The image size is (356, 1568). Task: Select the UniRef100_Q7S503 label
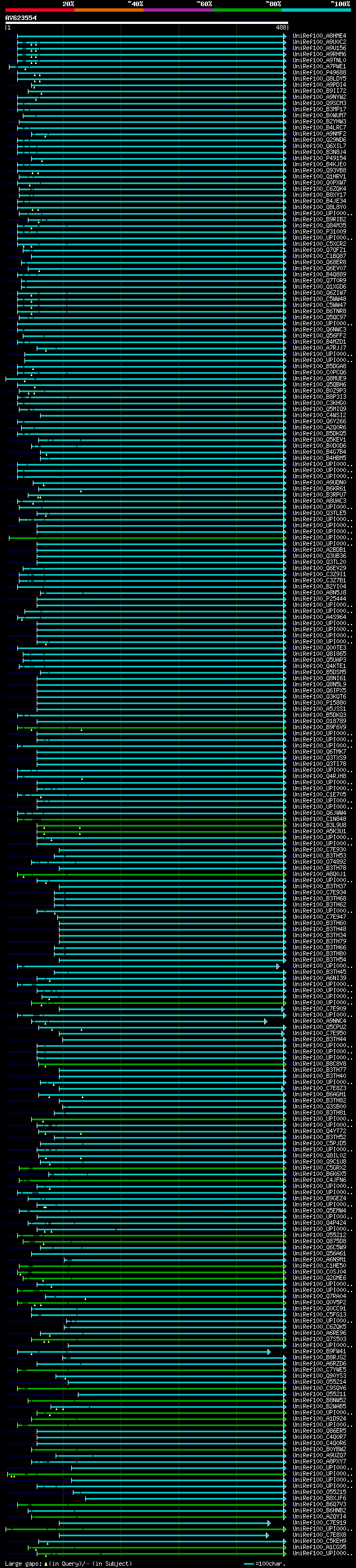click(319, 1339)
